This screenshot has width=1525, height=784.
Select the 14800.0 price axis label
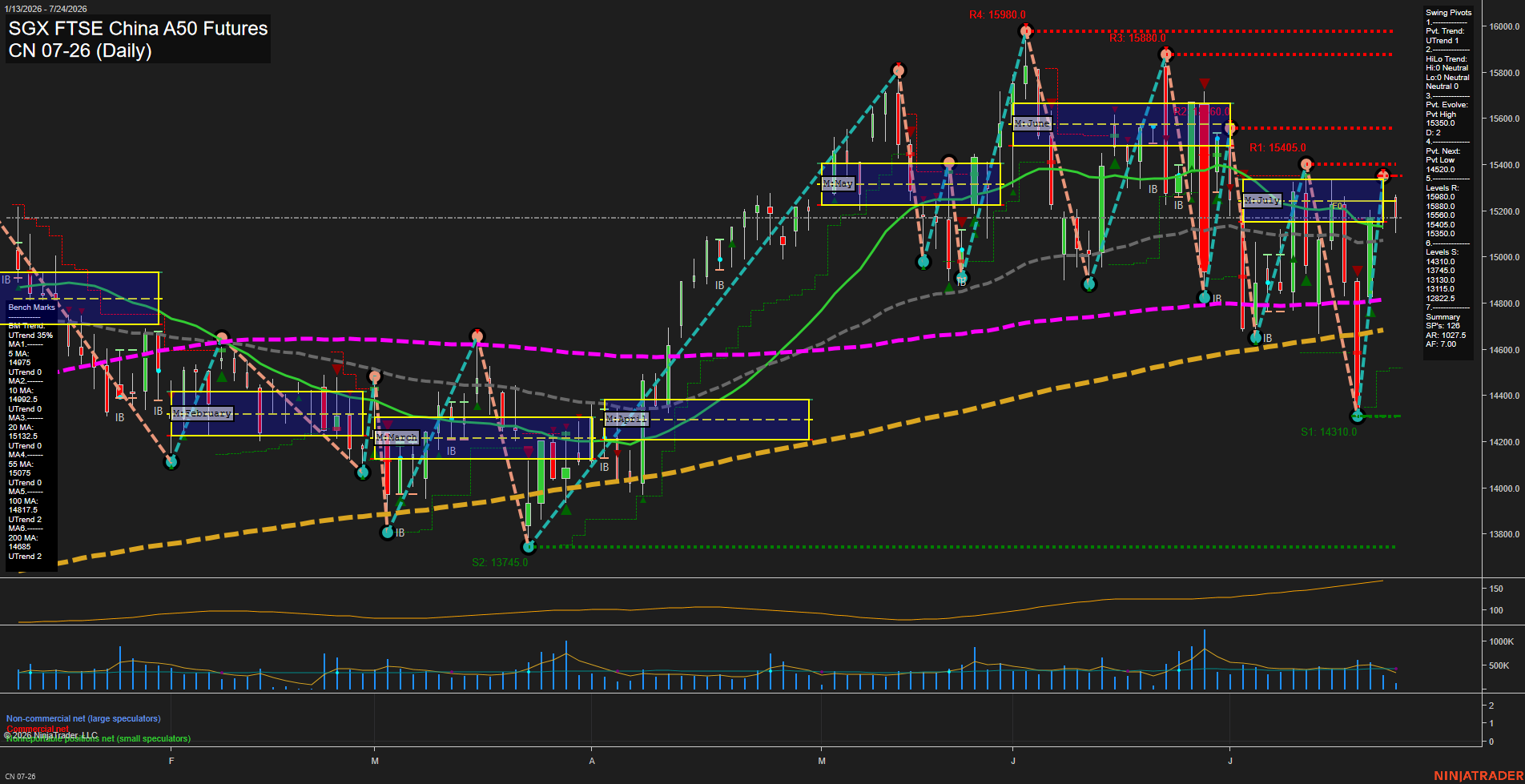(x=1504, y=304)
